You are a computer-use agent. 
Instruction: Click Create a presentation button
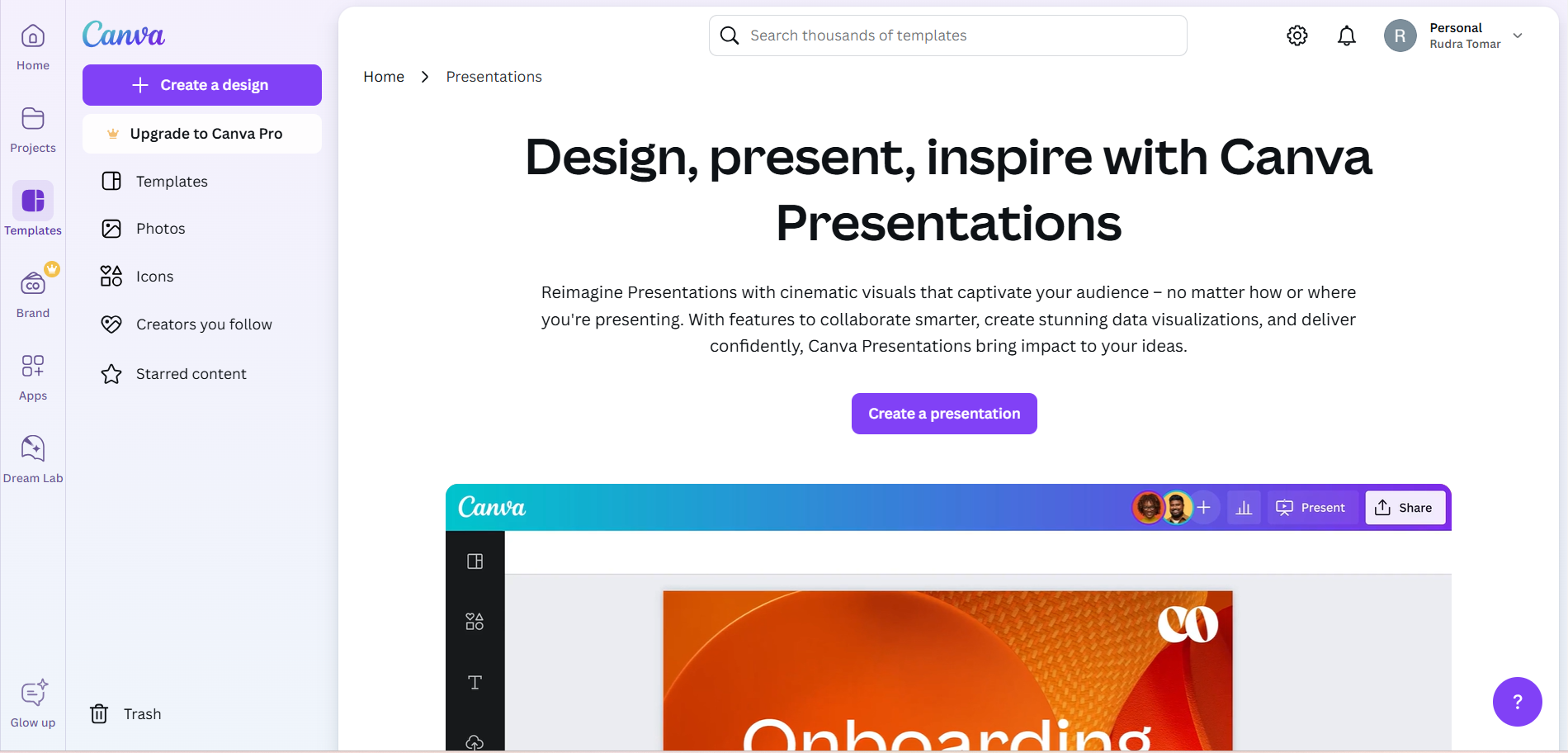944,414
